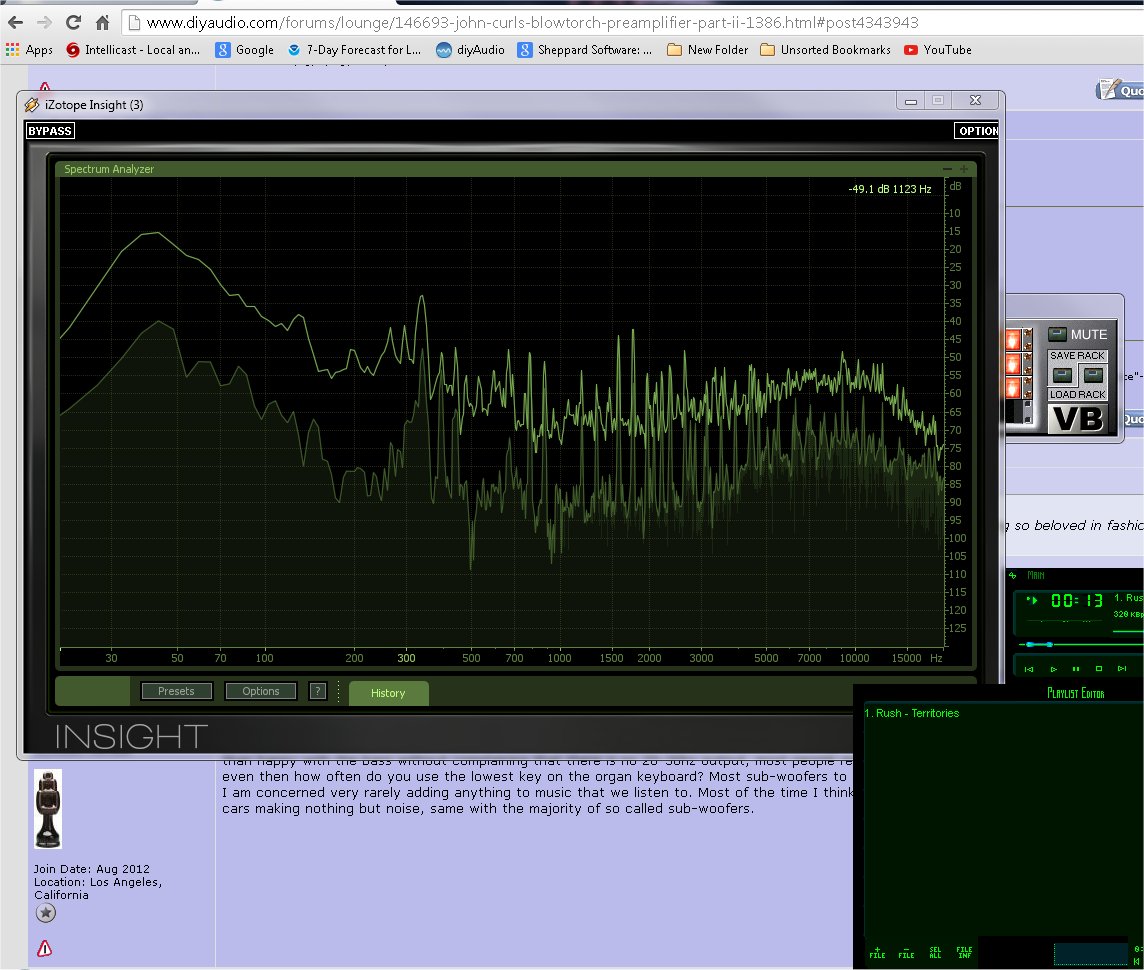Click the previous track button in player
1144x970 pixels.
tap(1029, 668)
